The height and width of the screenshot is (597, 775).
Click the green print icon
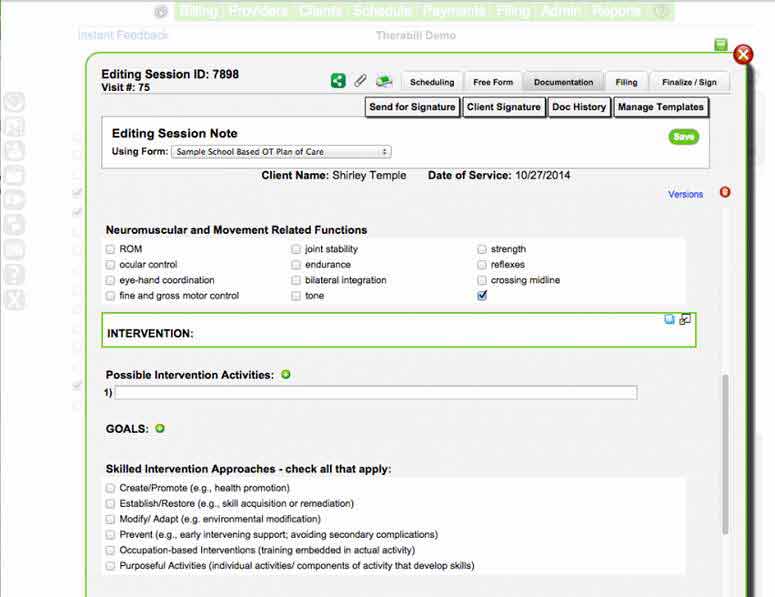tap(383, 81)
